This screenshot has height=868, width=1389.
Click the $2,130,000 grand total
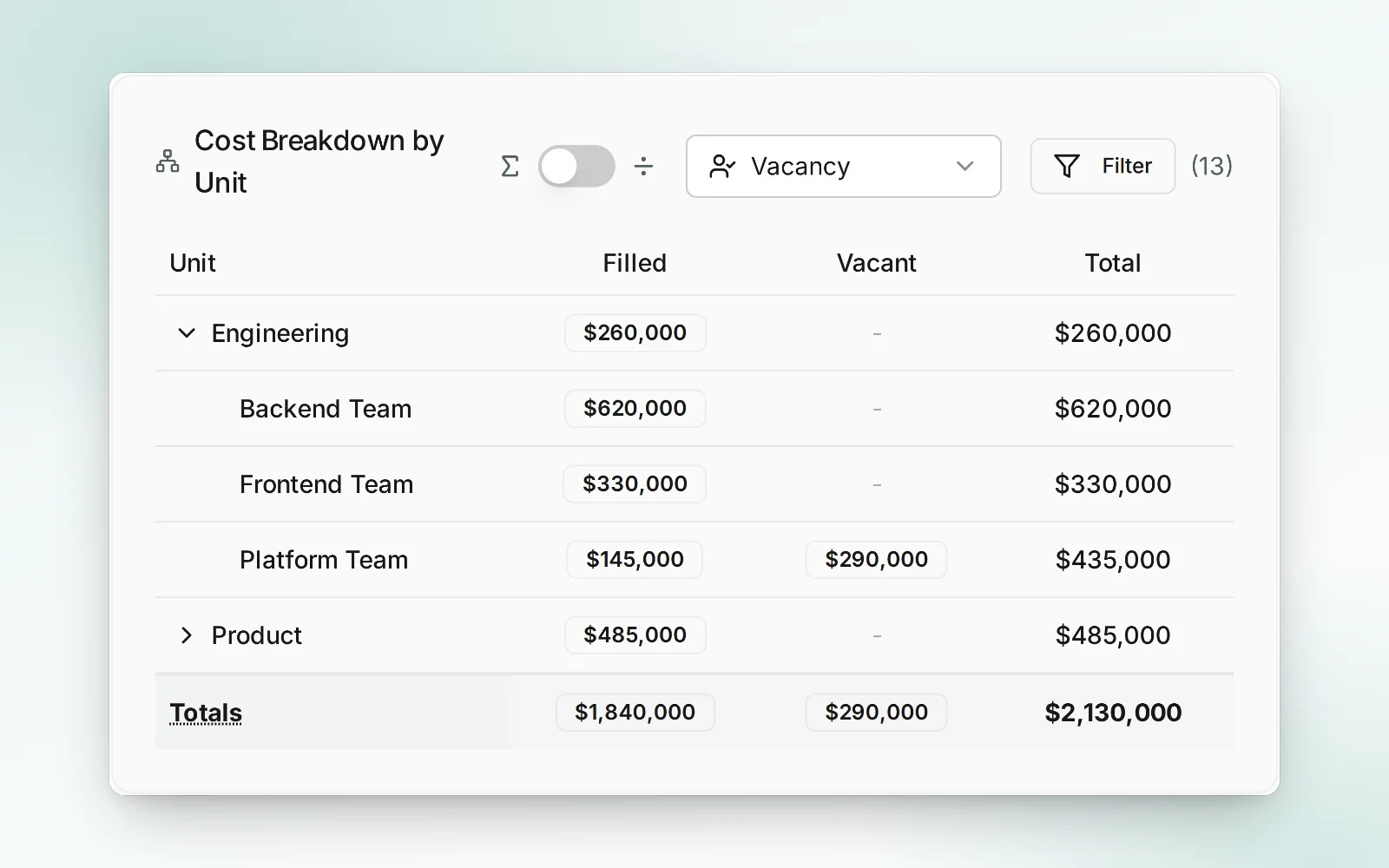click(1113, 713)
